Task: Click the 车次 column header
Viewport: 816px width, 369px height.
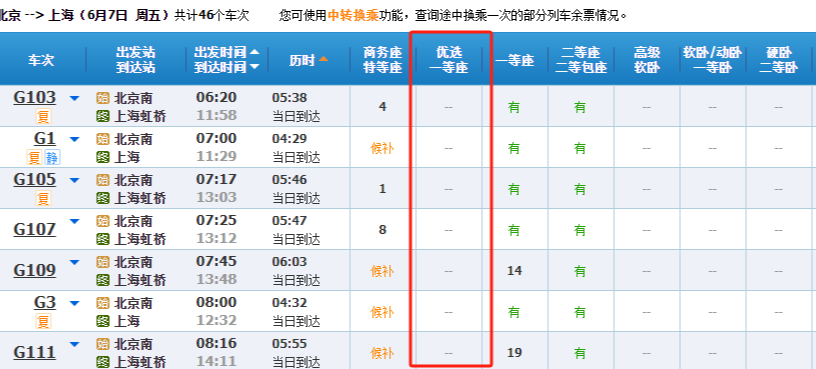Action: pos(41,60)
